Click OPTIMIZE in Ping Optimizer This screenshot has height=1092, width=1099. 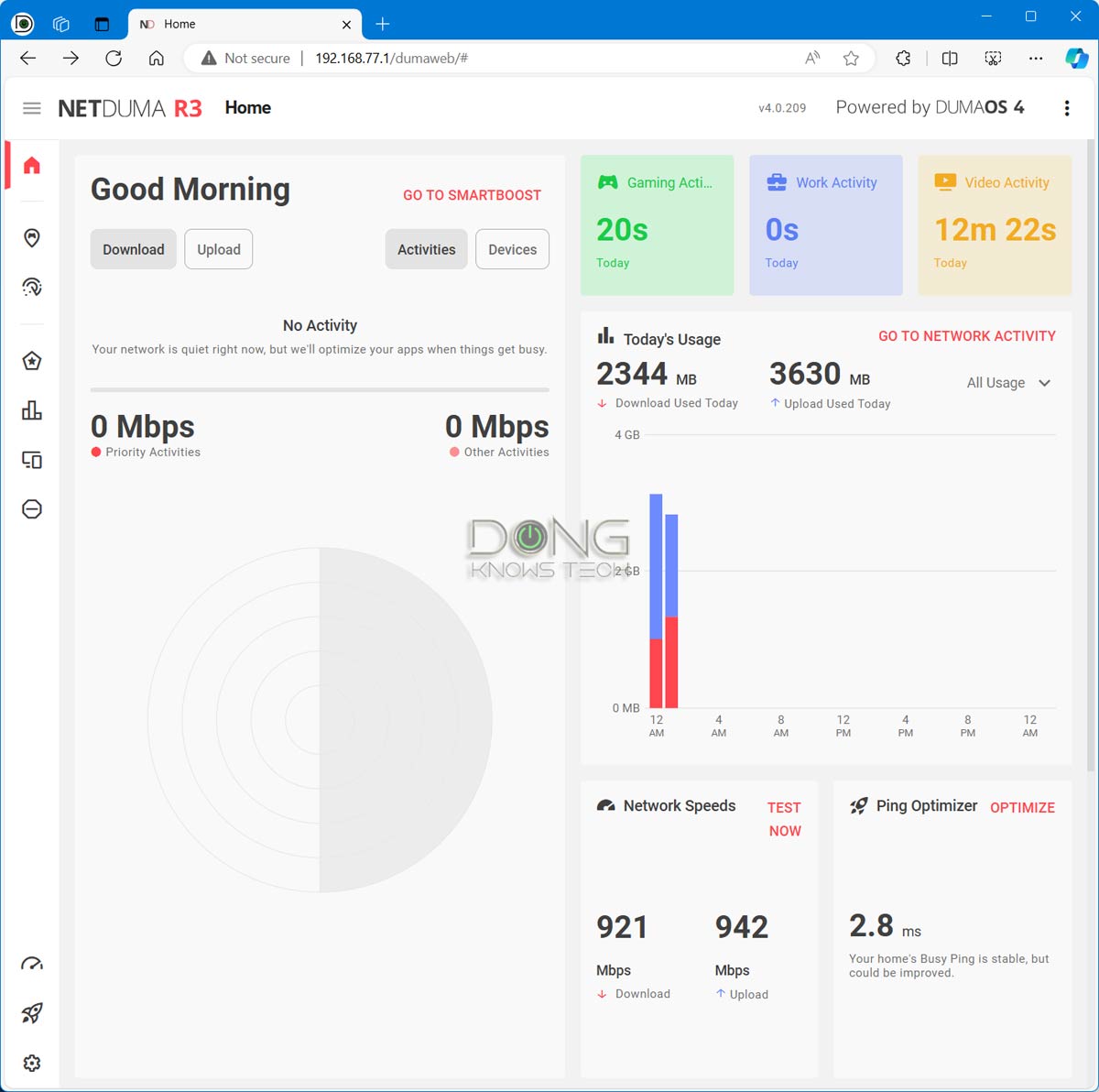tap(1022, 807)
